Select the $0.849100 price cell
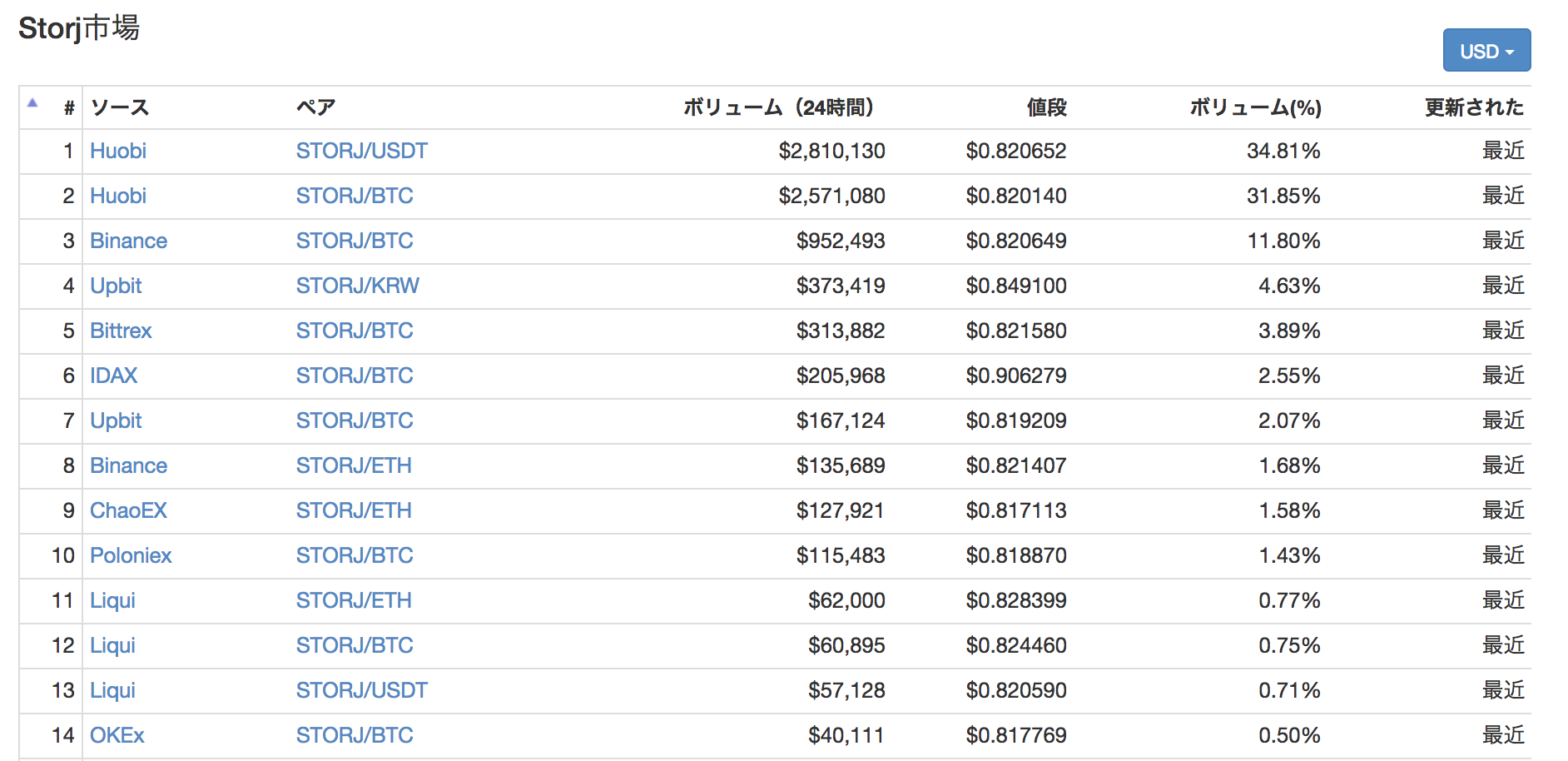This screenshot has width=1568, height=761. [1016, 286]
